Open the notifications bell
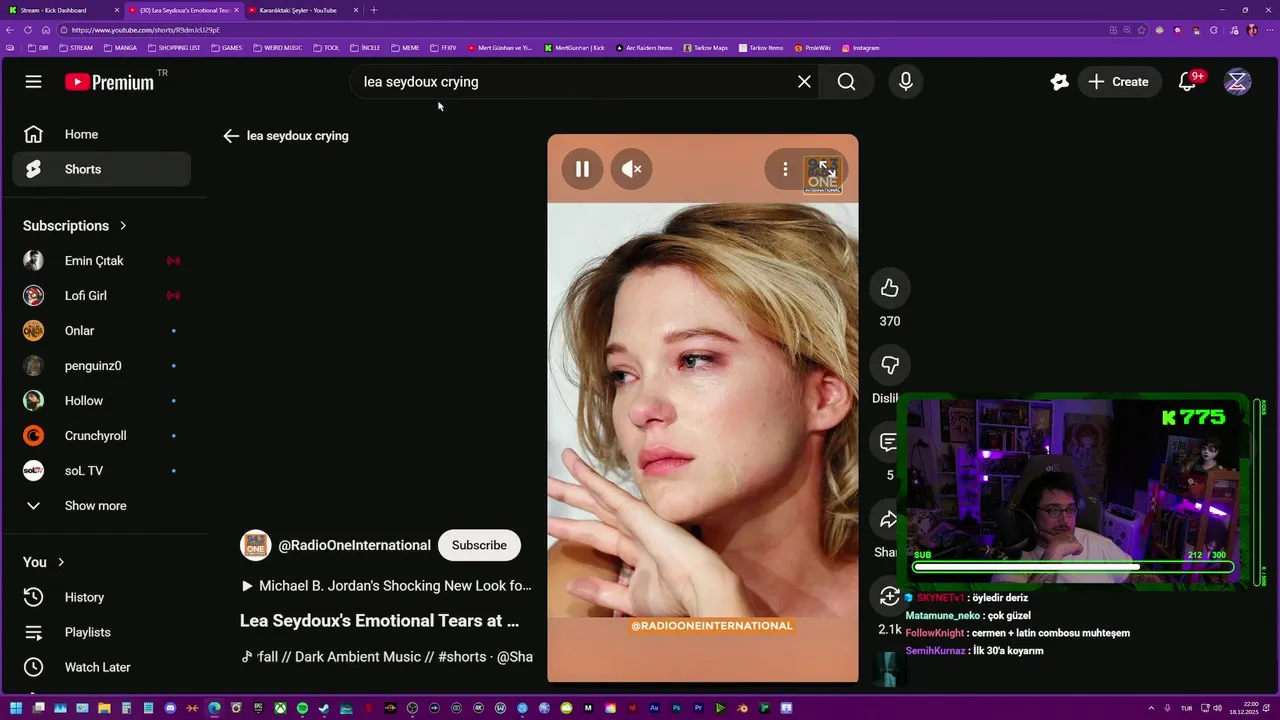 (x=1187, y=82)
